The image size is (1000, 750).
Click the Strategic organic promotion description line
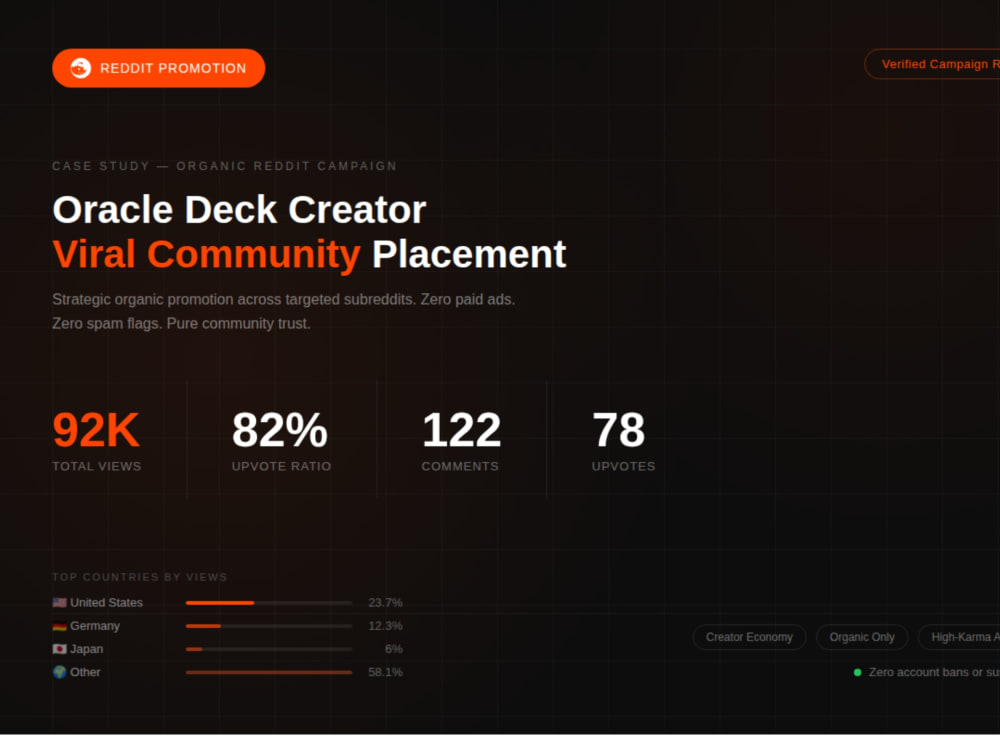click(x=284, y=299)
